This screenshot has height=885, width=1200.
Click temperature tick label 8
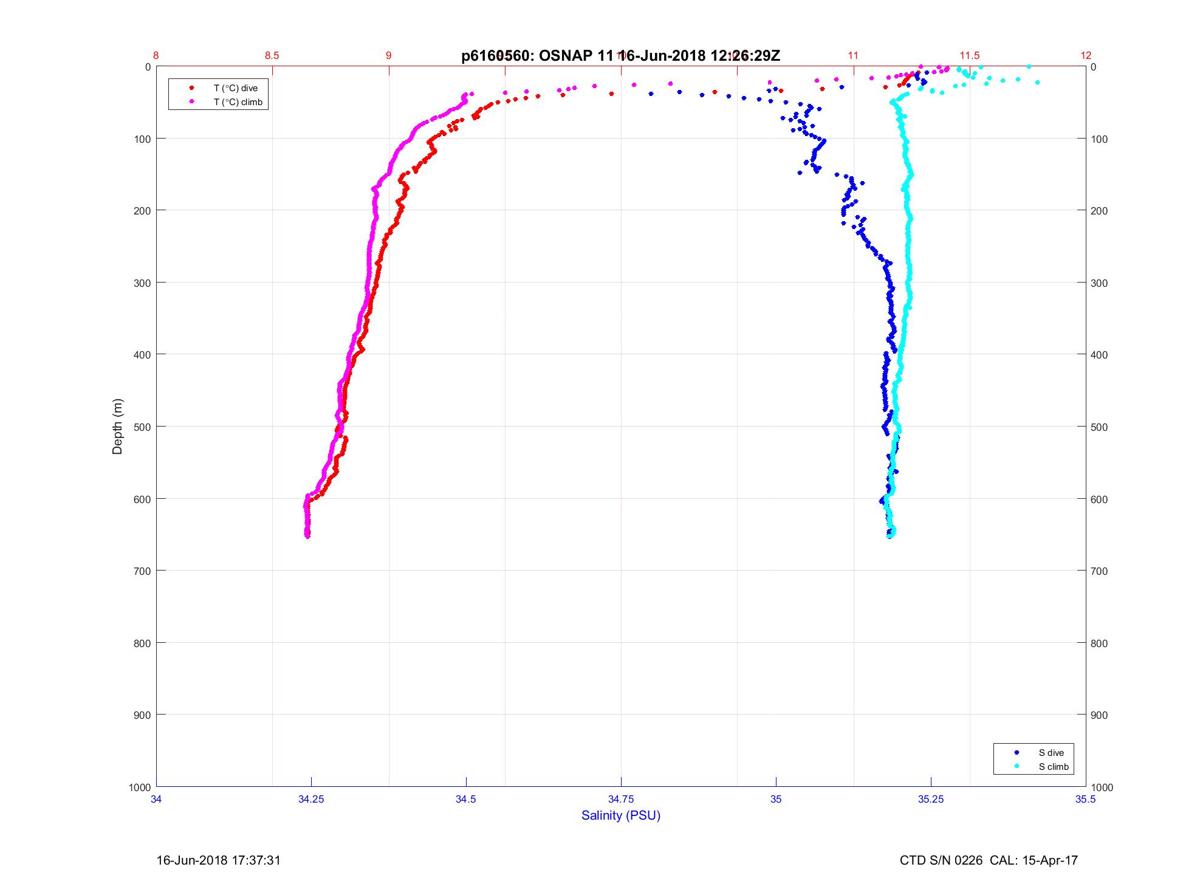[x=157, y=55]
